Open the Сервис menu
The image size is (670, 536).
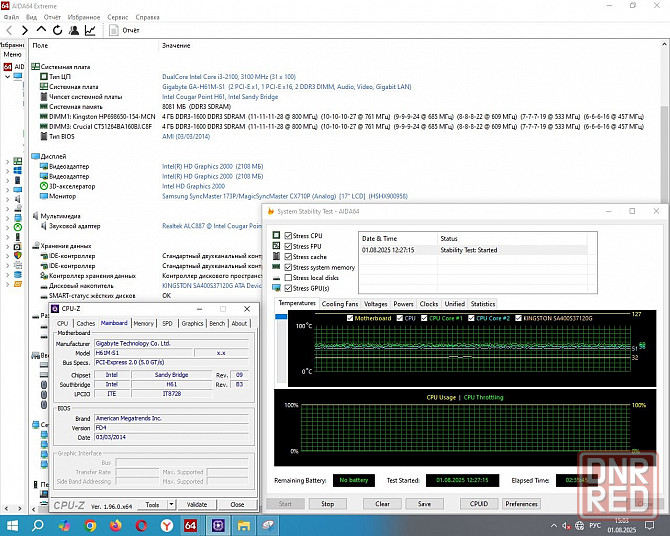118,17
